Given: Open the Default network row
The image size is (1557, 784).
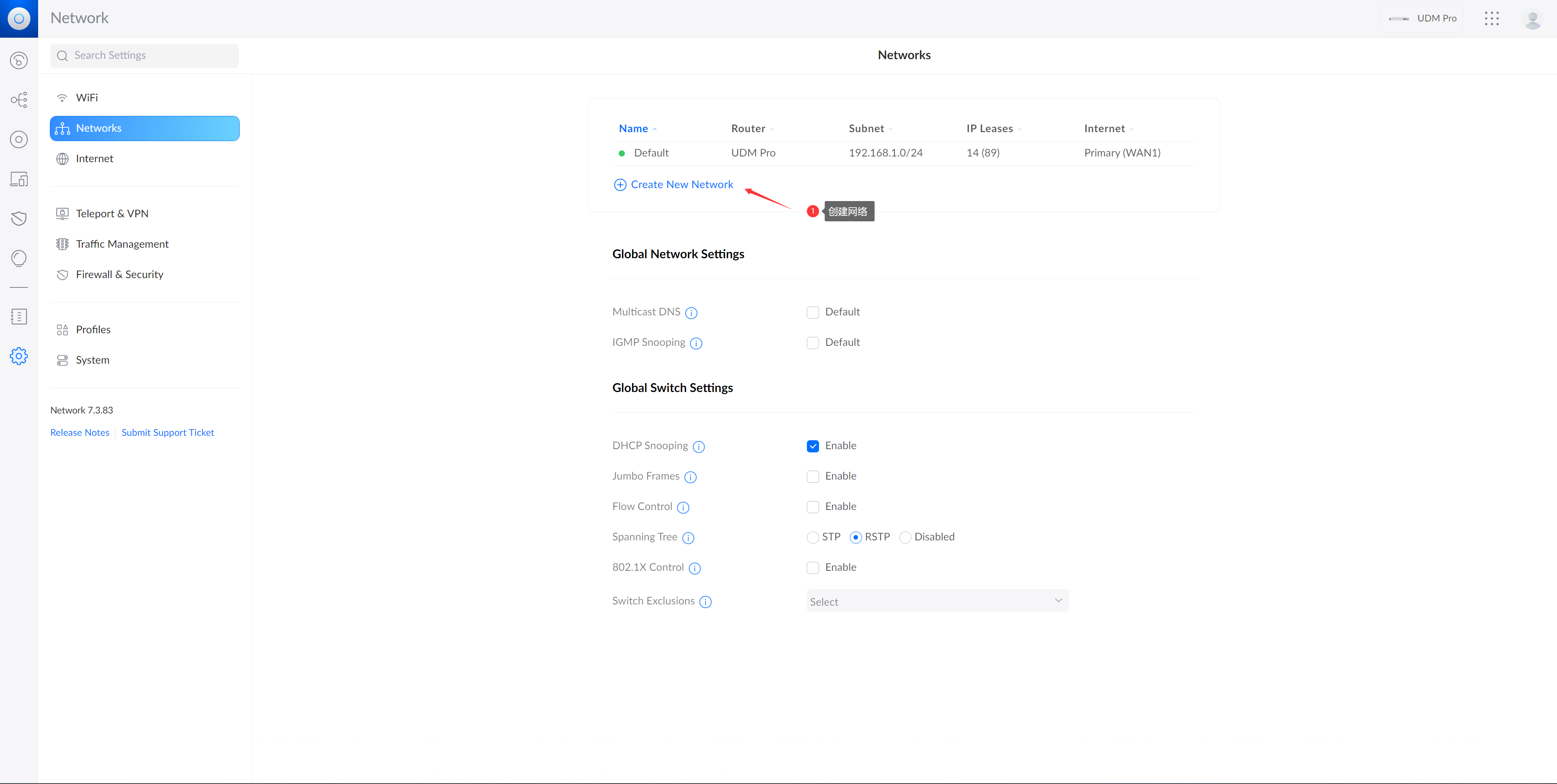Looking at the screenshot, I should [x=904, y=154].
